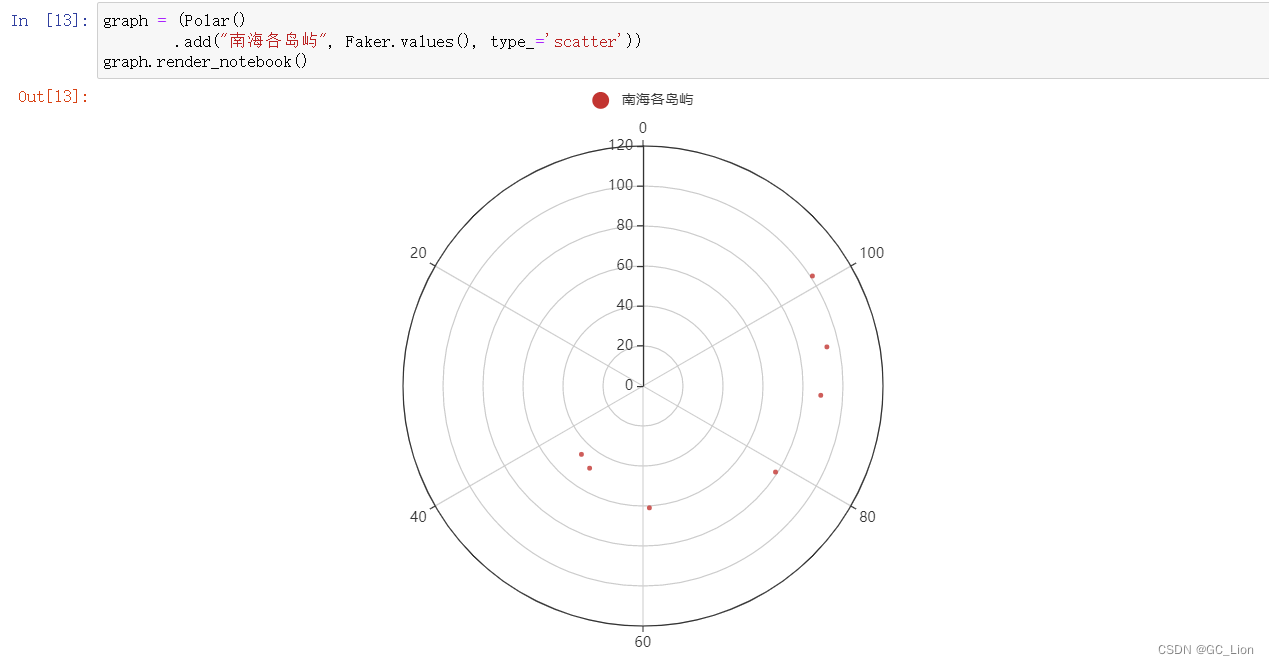Select the 'scatter' string in the code
The width and height of the screenshot is (1269, 665).
(584, 41)
